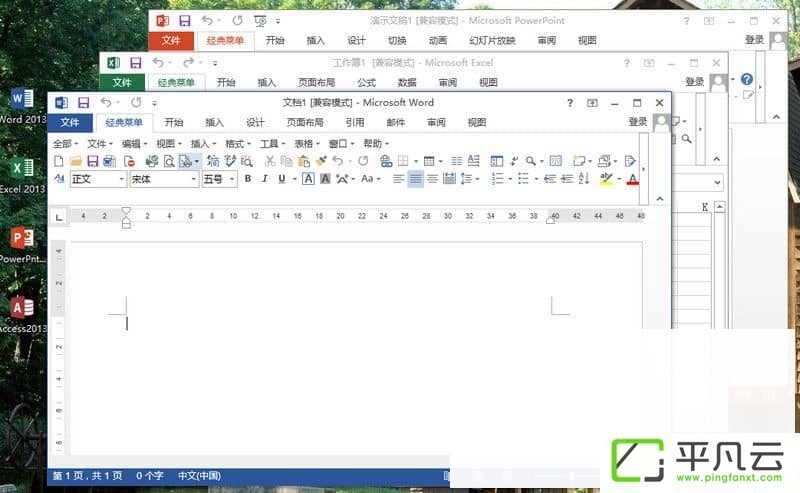Image resolution: width=800 pixels, height=493 pixels.
Task: Click the Sort A-Z icon
Action: [584, 179]
